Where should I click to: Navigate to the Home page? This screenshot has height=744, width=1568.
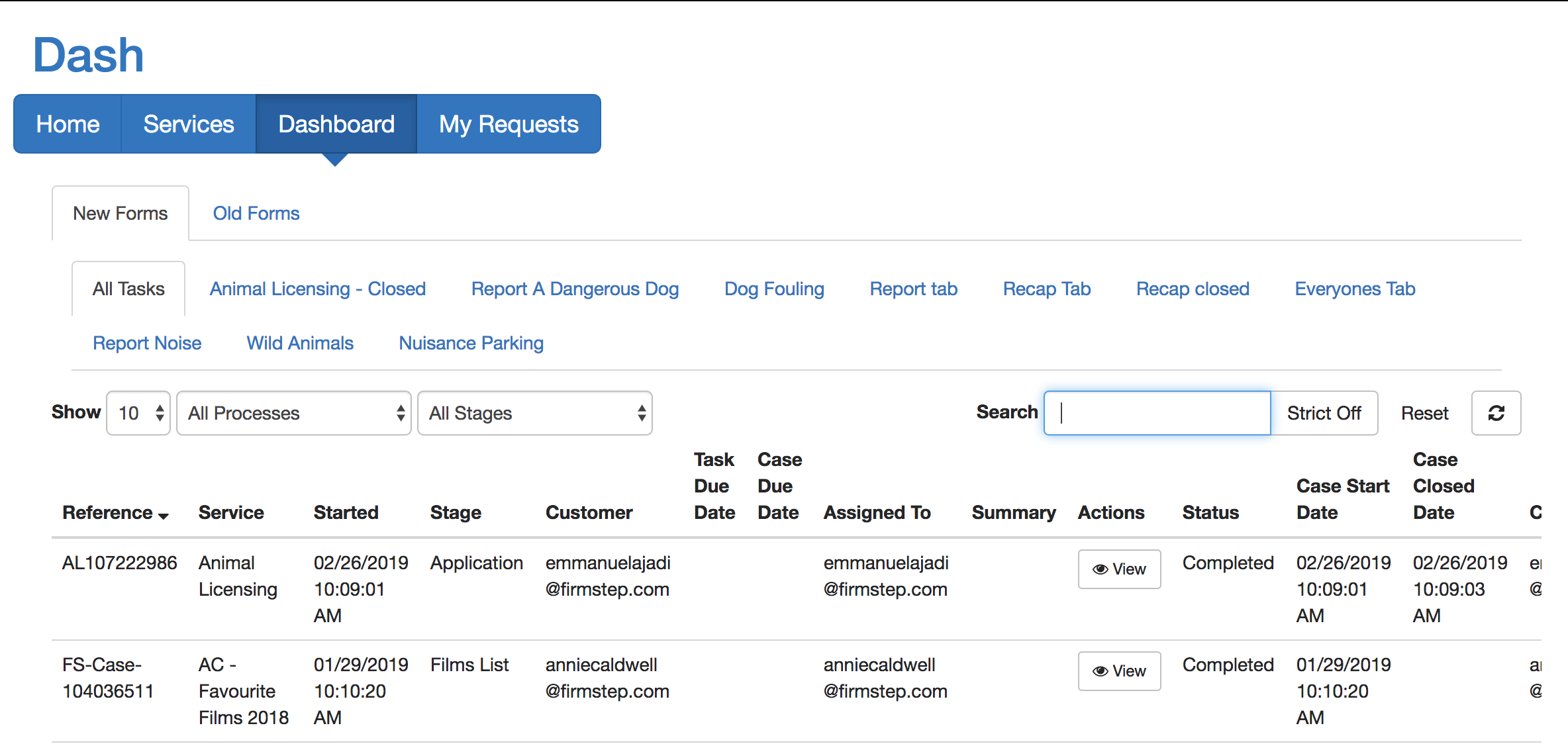[67, 124]
